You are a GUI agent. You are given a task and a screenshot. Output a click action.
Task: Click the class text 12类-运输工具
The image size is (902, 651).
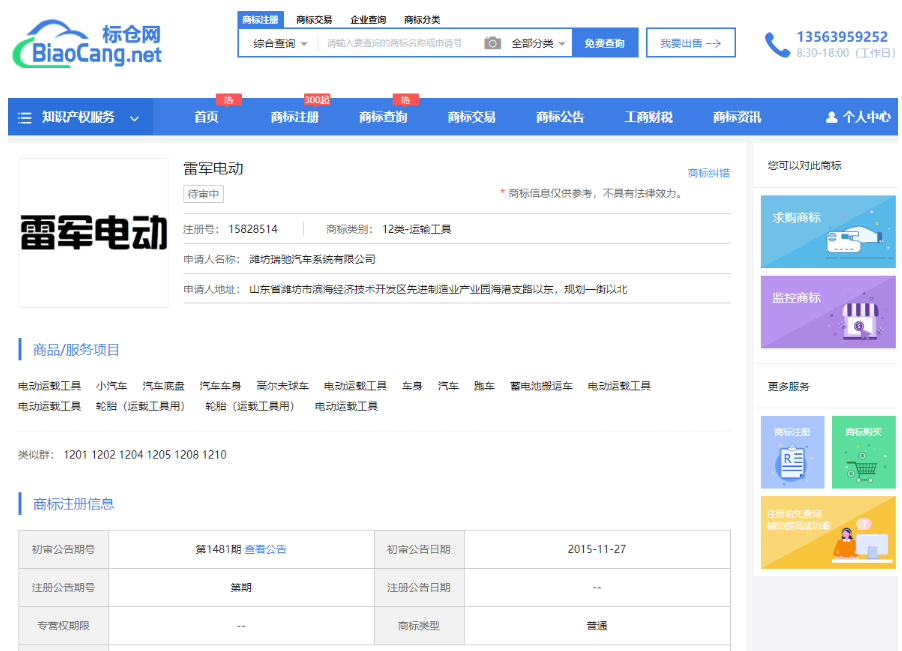[x=416, y=229]
